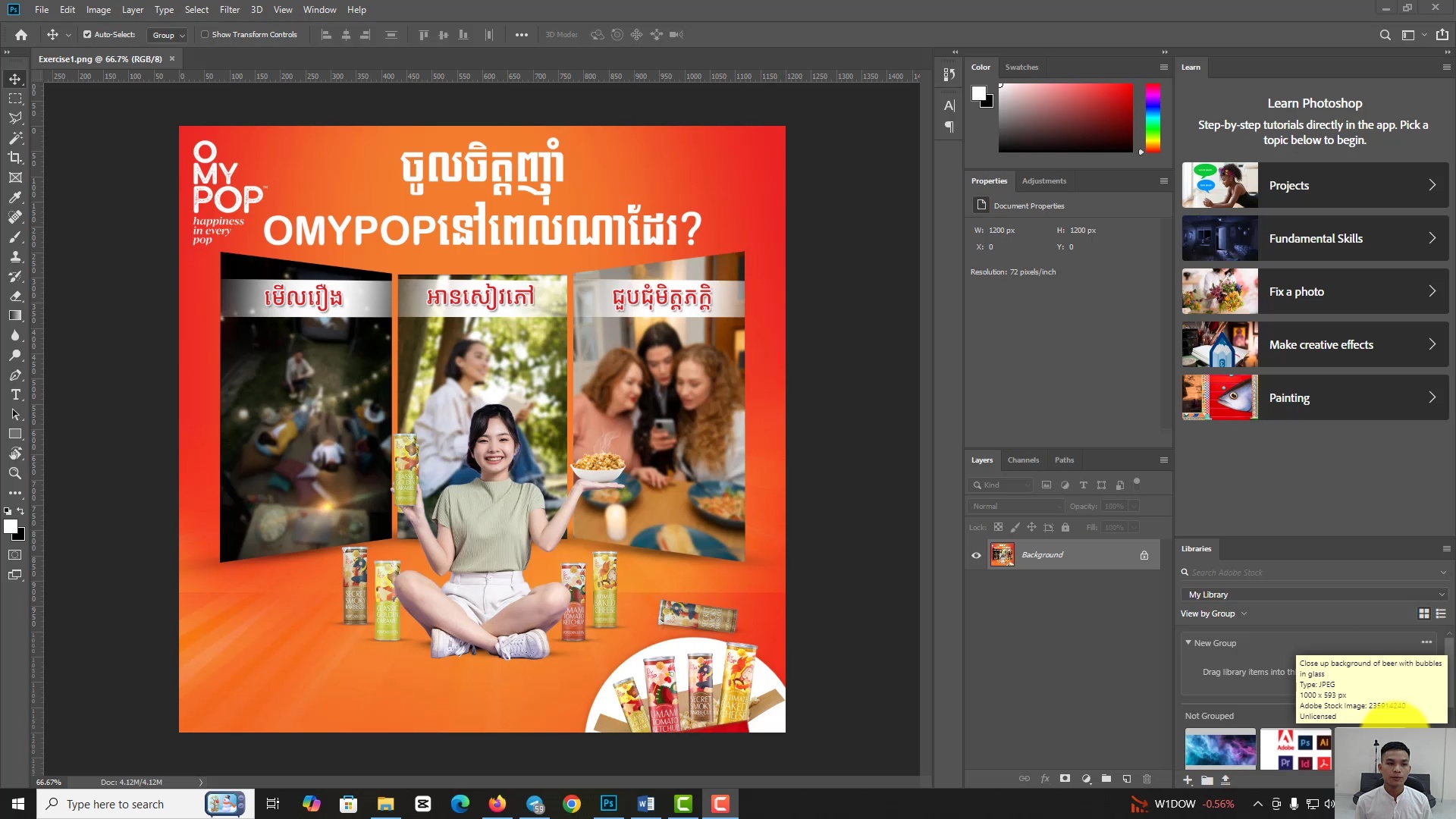This screenshot has height=819, width=1456.
Task: Switch to the Channels tab
Action: 1023,460
